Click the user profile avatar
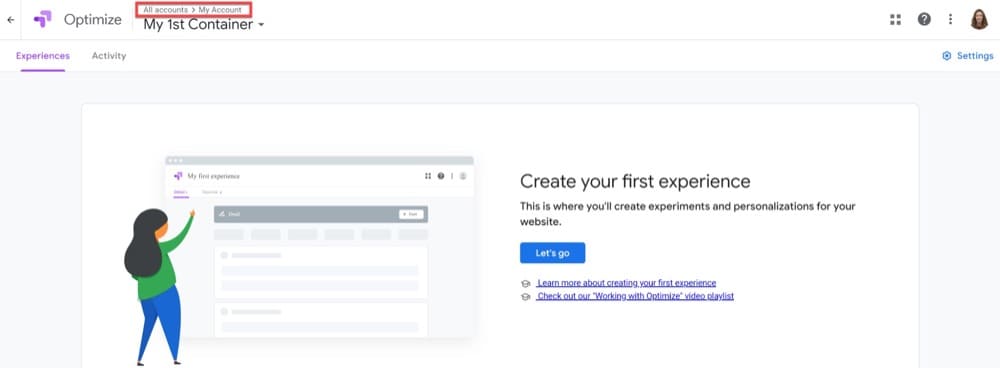This screenshot has height=368, width=1000. [979, 19]
